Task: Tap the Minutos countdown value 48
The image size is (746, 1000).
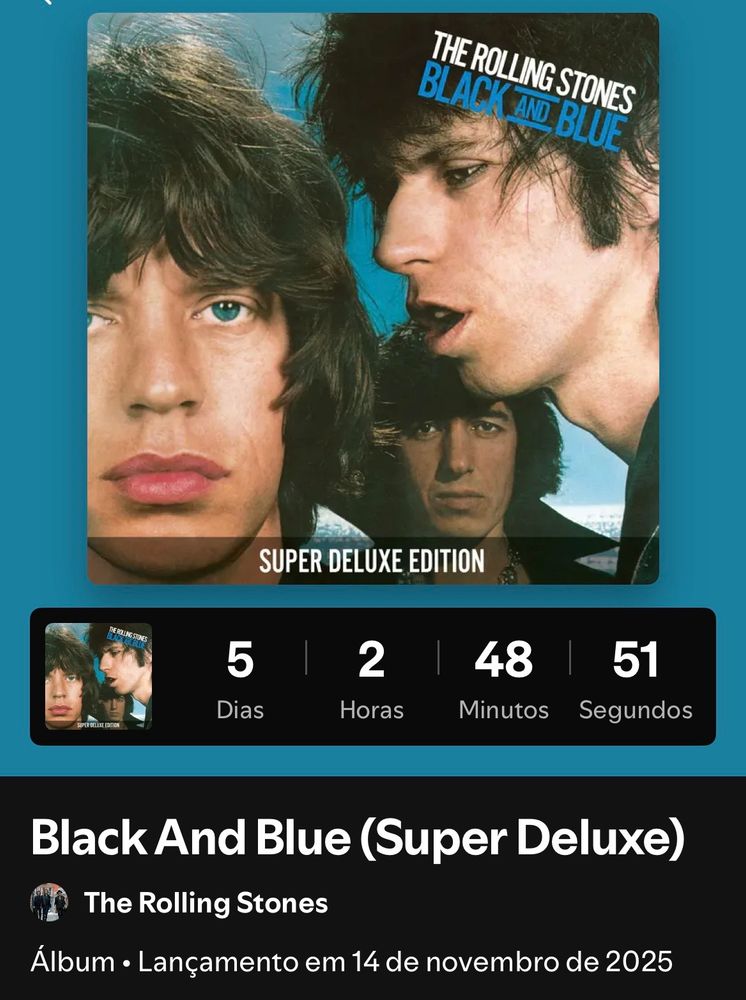Action: pos(504,659)
